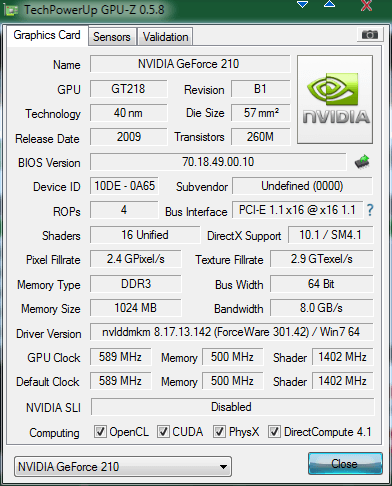
Task: Click the blue down arrow in title bar
Action: [303, 5]
